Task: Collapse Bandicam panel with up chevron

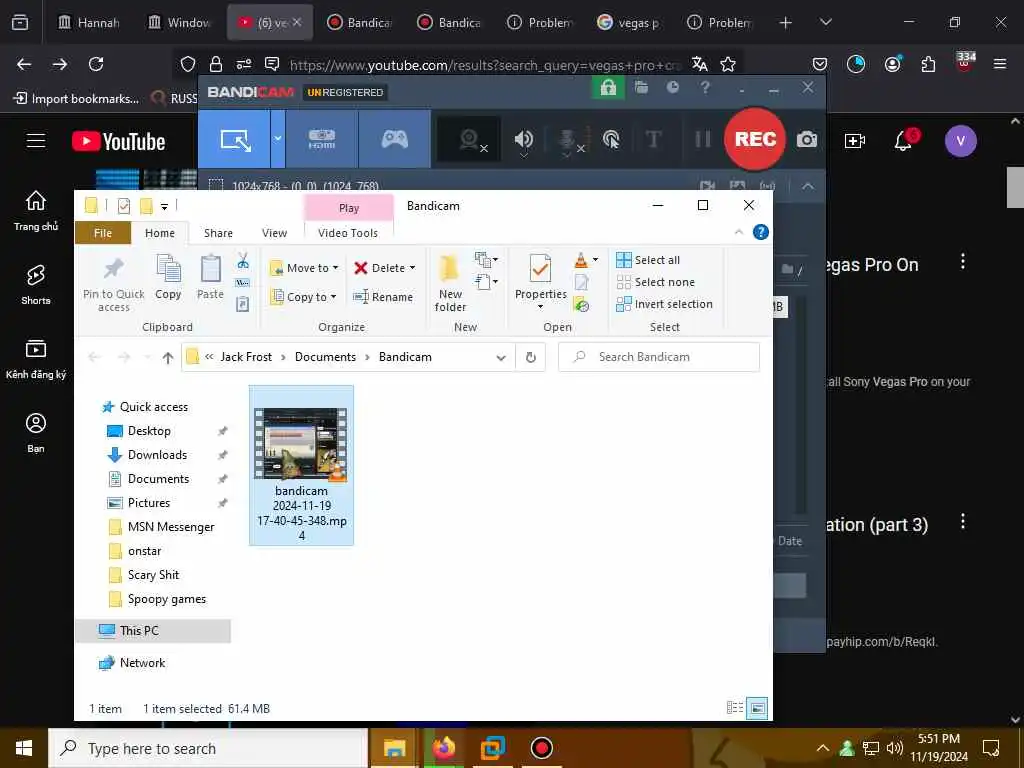Action: click(808, 186)
